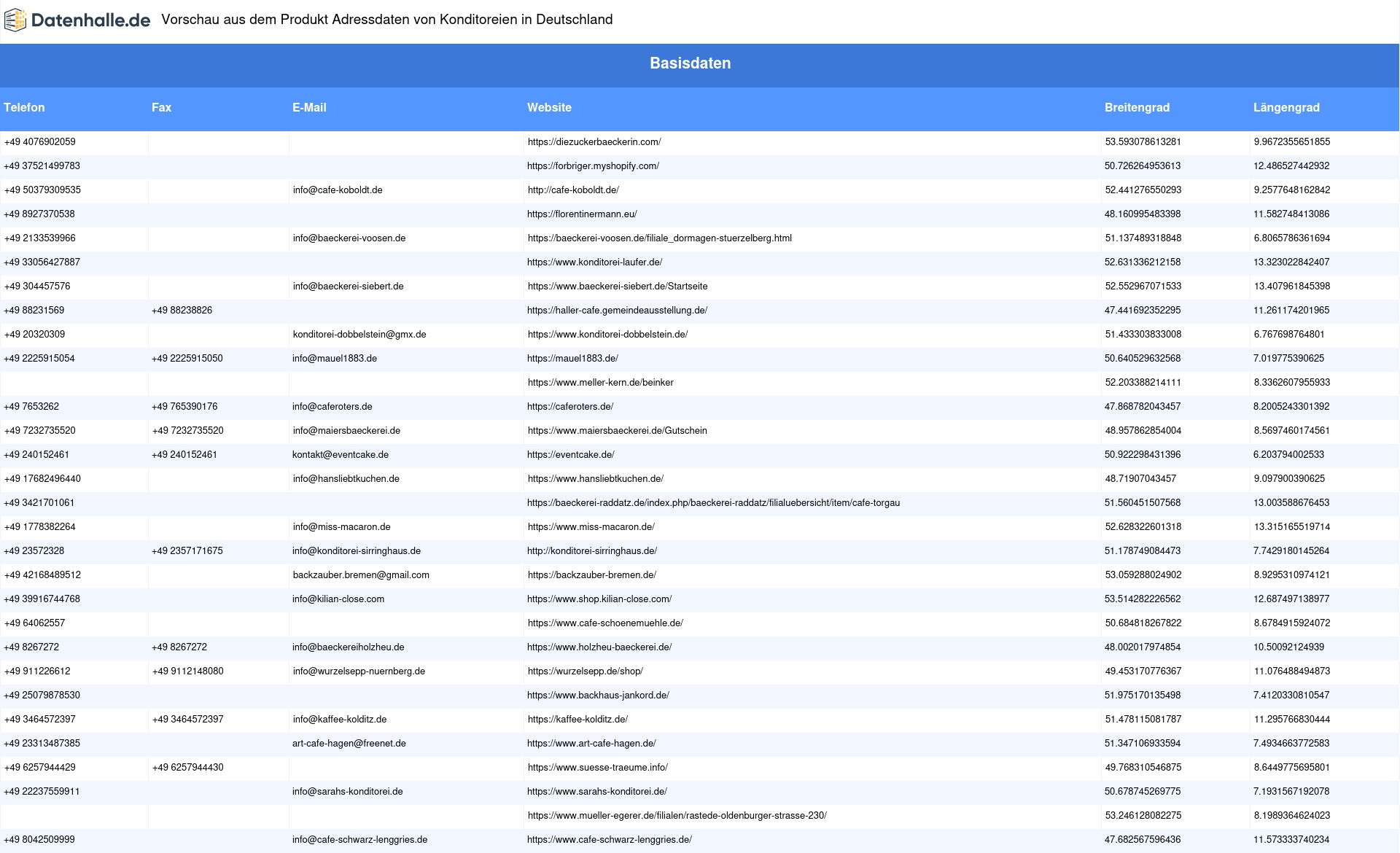Click email backzauber.bremen@gmail.com
1400x853 pixels.
click(x=361, y=575)
